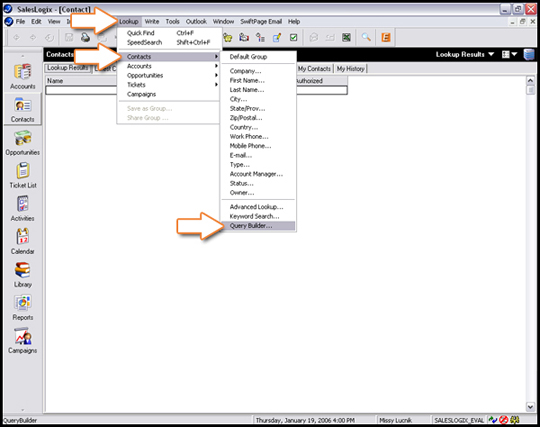Open the Write menu
540x427 pixels.
[x=152, y=21]
